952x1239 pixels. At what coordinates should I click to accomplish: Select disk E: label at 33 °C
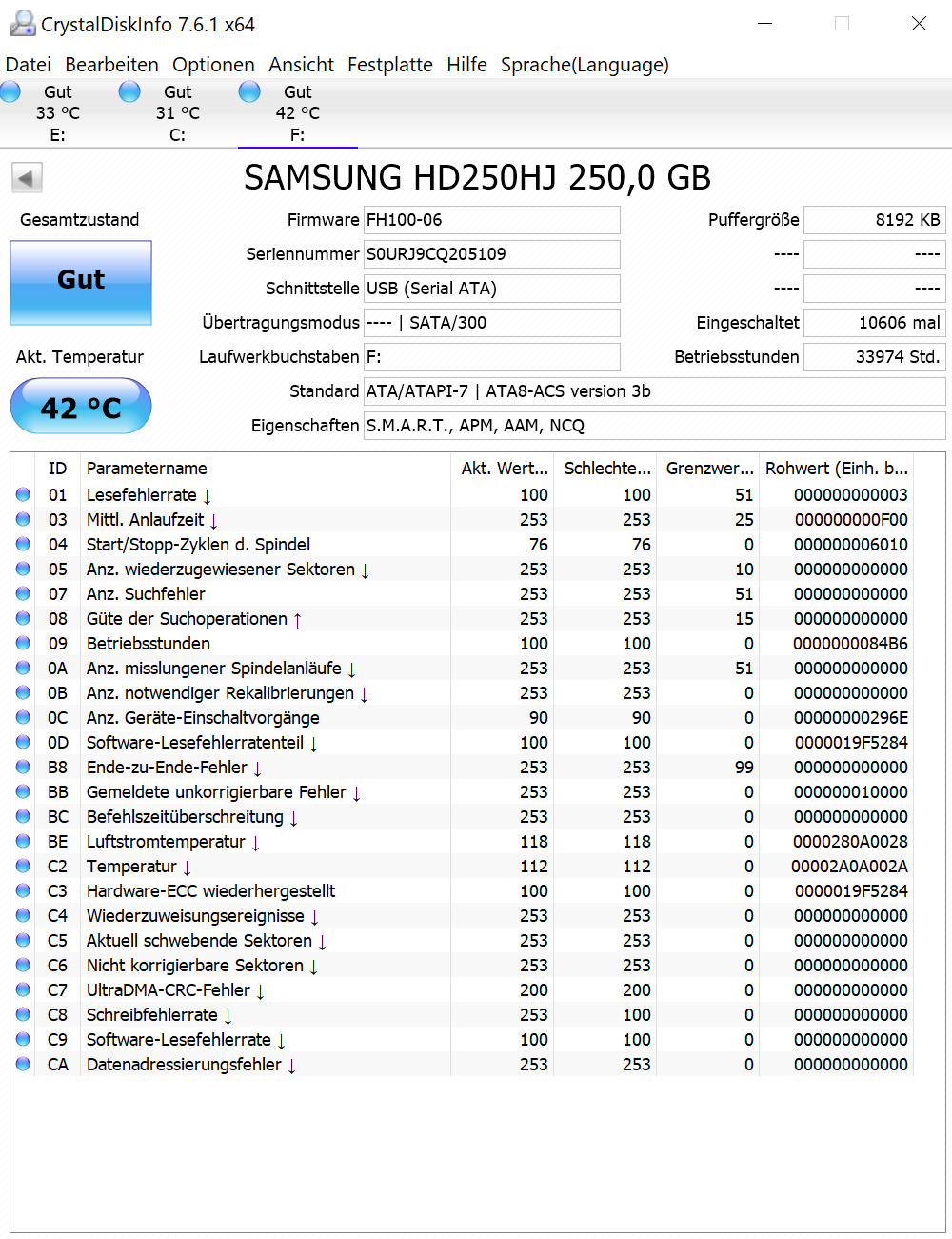pyautogui.click(x=58, y=113)
